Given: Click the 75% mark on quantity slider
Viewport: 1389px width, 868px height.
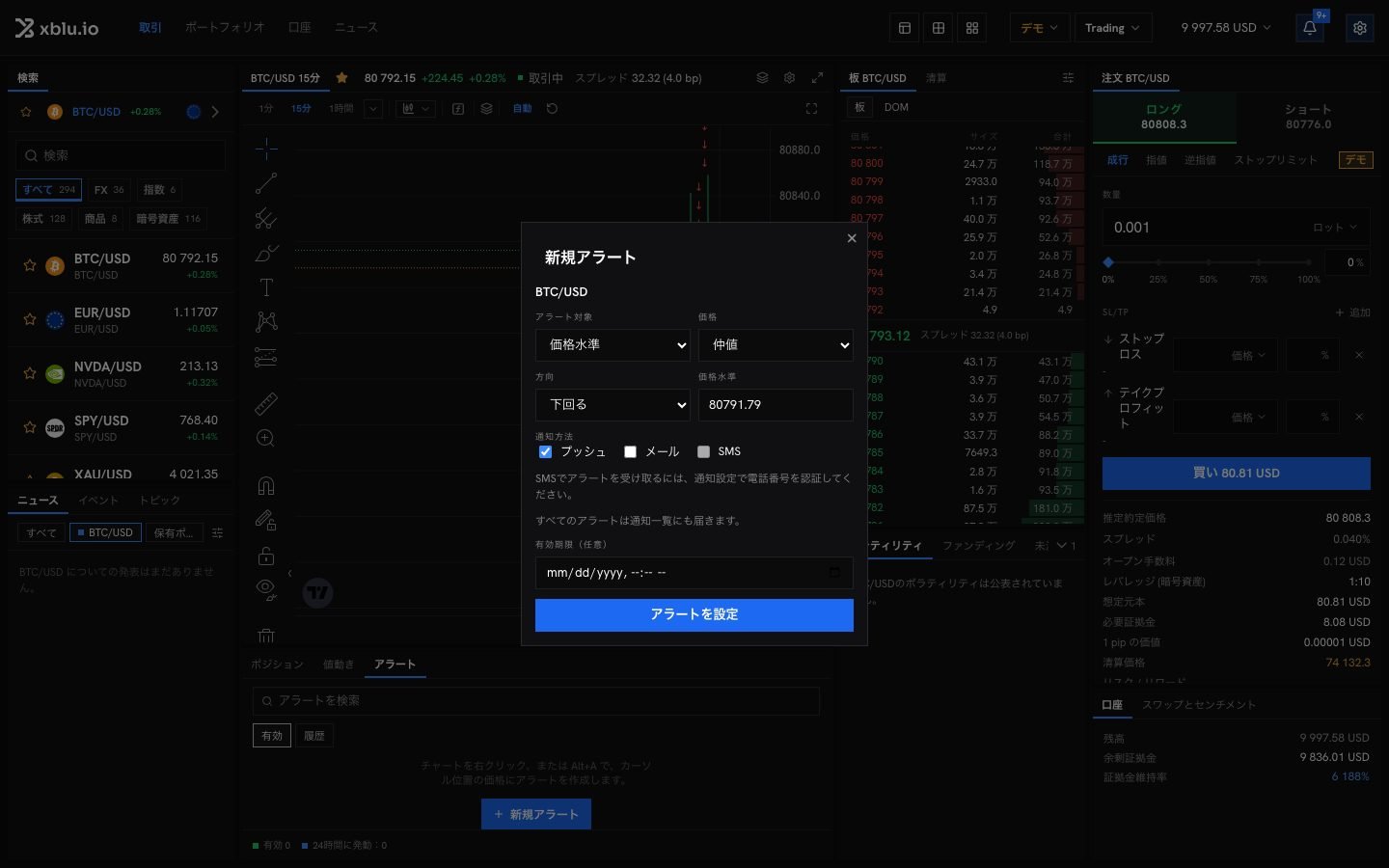Looking at the screenshot, I should 1258,262.
